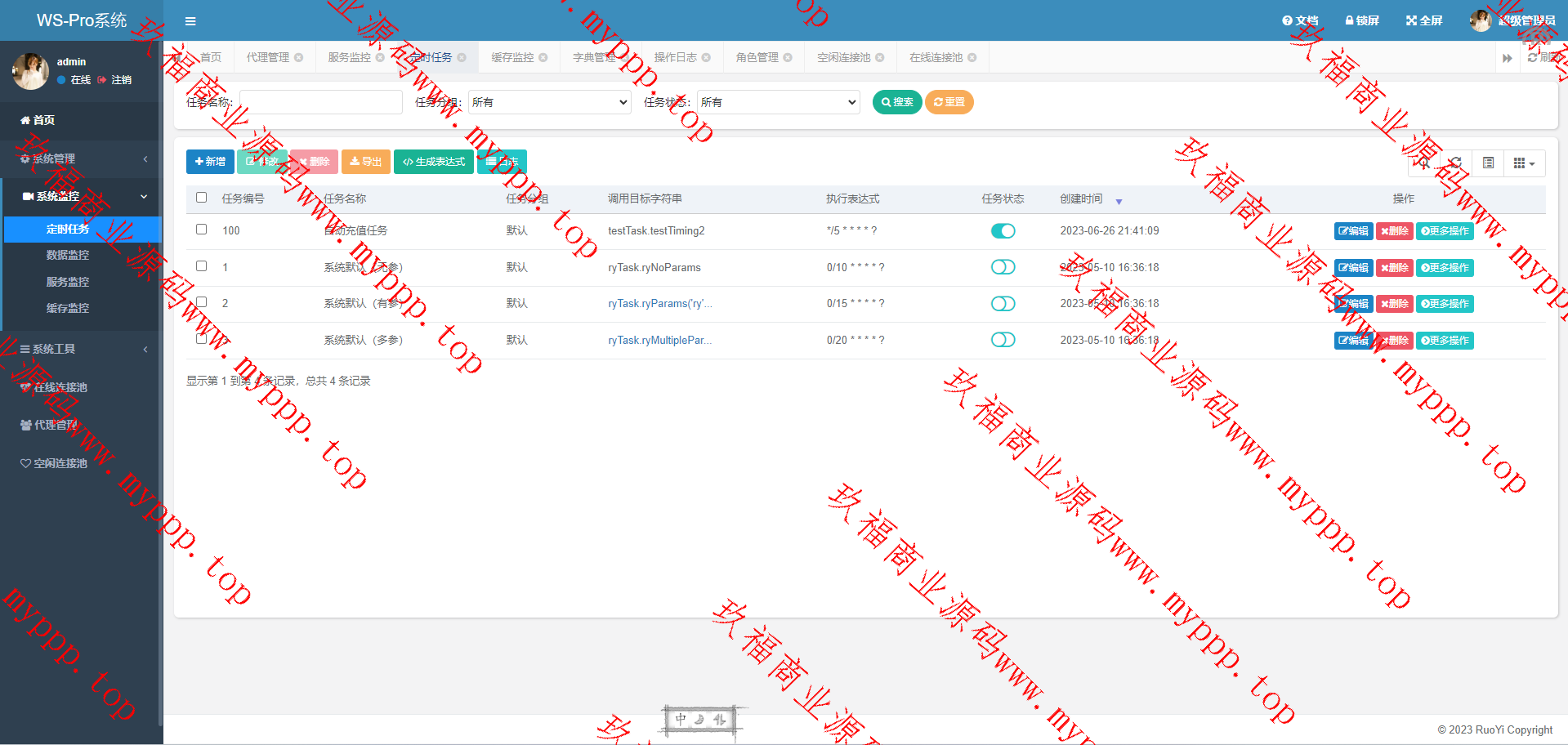The height and width of the screenshot is (745, 1568).
Task: Enter fullscreen via the 全屏 icon
Action: tap(1423, 20)
